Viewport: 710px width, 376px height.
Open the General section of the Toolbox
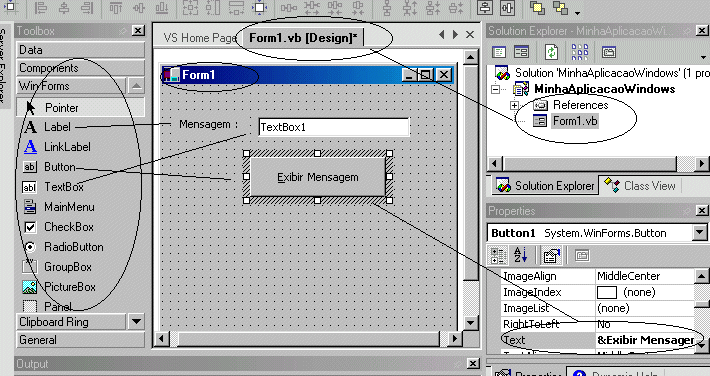[81, 340]
